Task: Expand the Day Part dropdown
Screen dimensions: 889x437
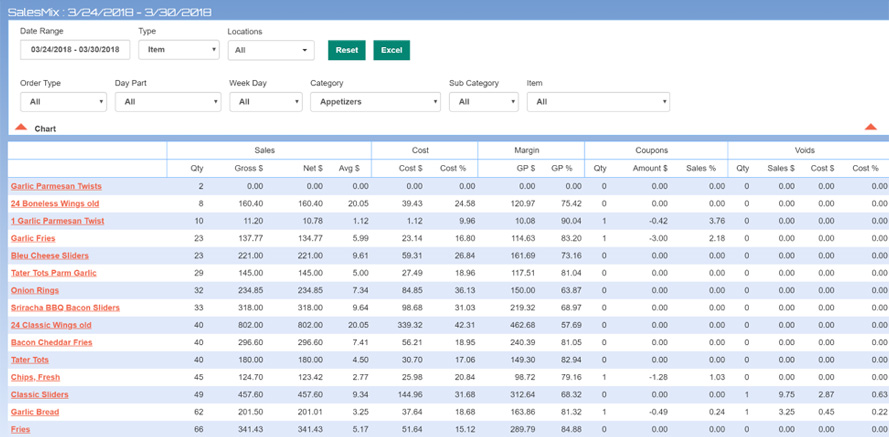Action: 167,102
